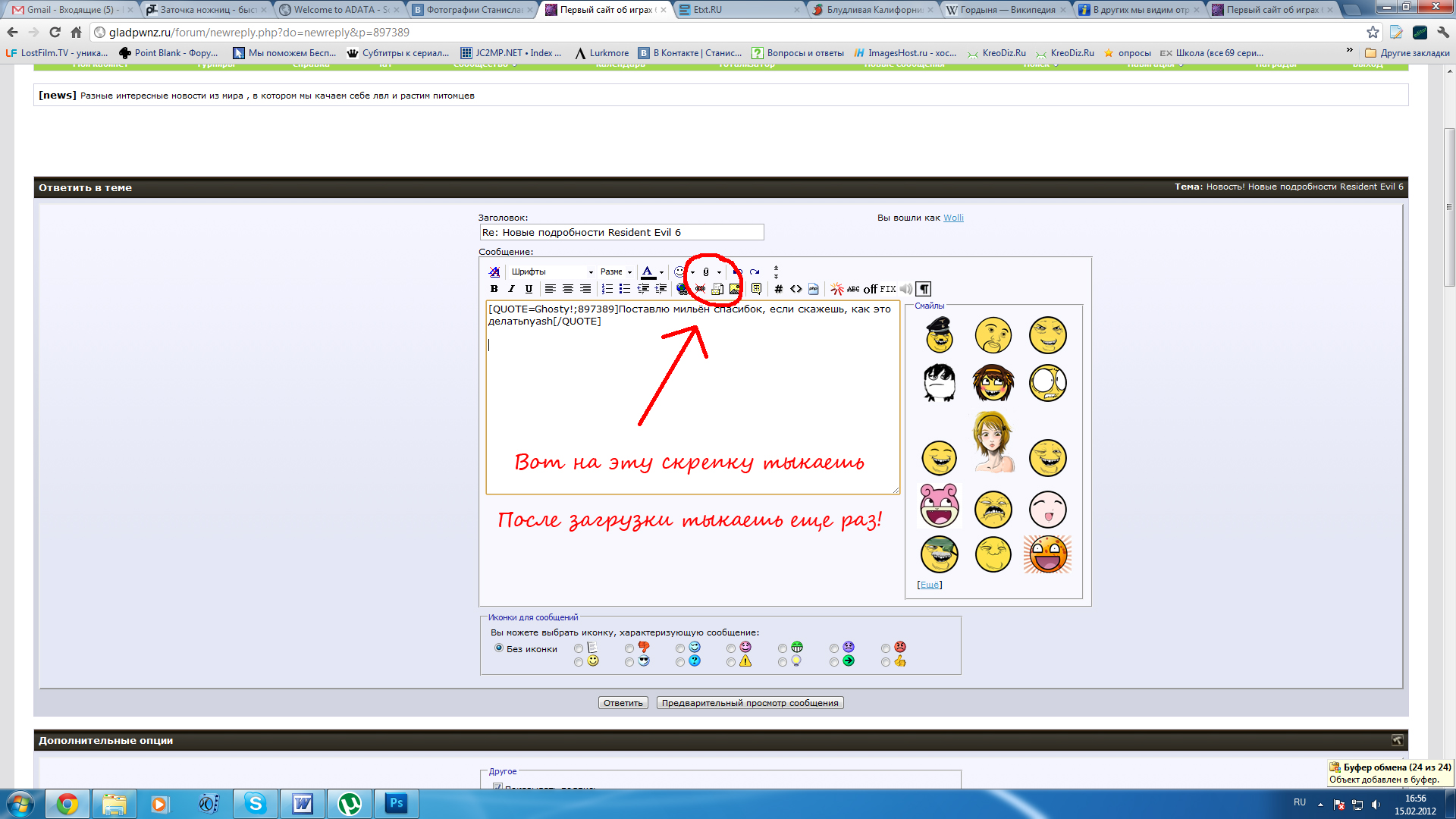Center-align the message text
The width and height of the screenshot is (1456, 819).
pyautogui.click(x=567, y=289)
